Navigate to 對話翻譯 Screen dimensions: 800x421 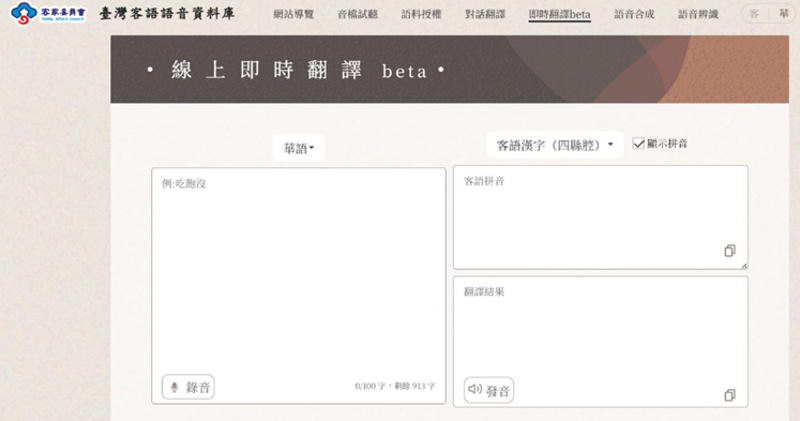tap(485, 15)
